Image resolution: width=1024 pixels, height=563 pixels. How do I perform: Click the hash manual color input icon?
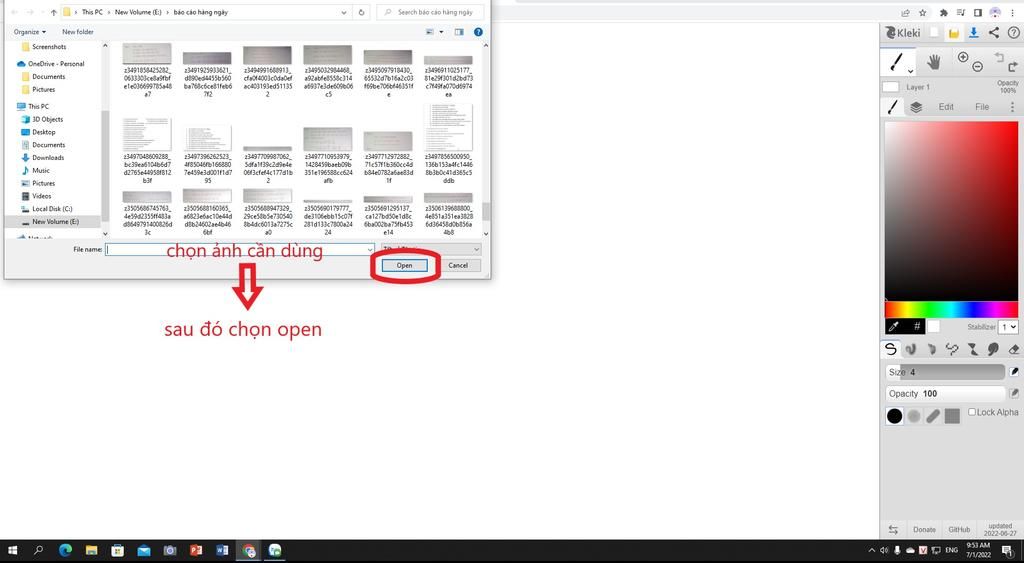click(x=916, y=326)
